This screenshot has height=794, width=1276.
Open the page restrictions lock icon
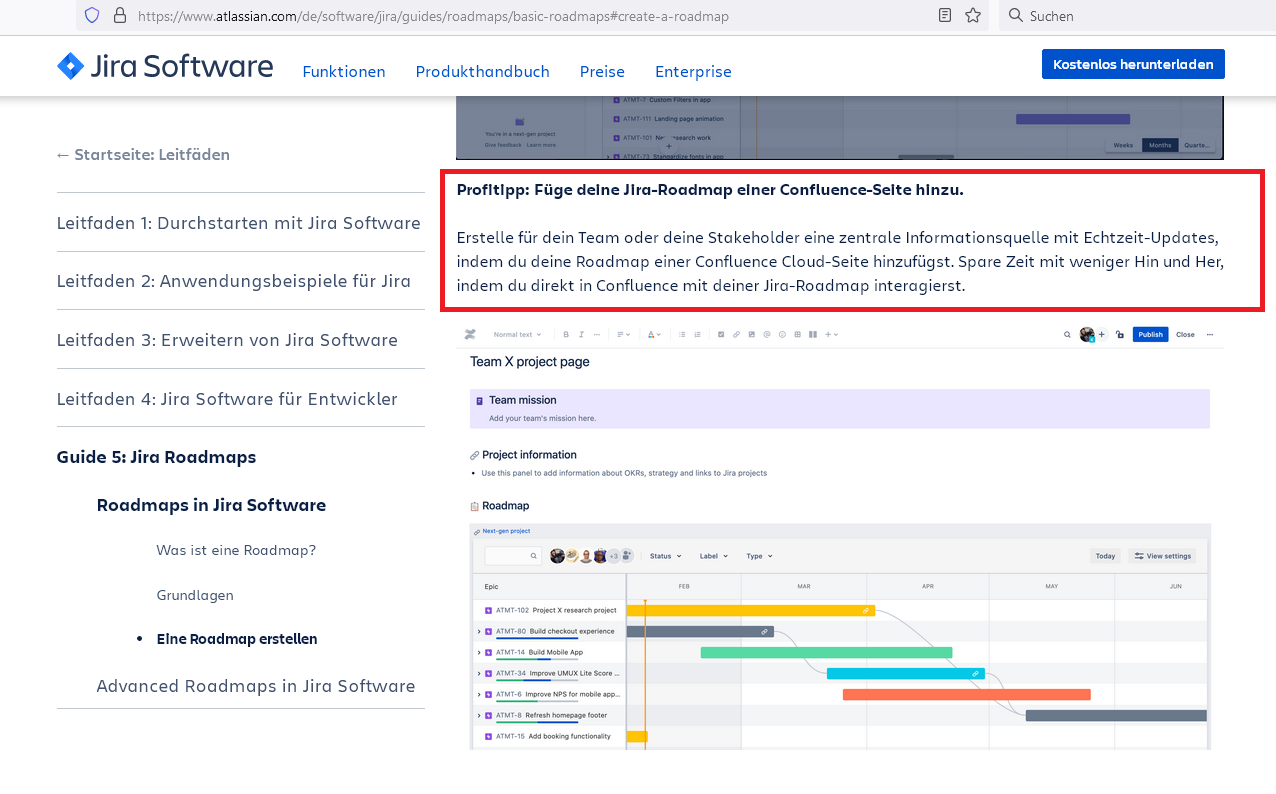pyautogui.click(x=1120, y=334)
